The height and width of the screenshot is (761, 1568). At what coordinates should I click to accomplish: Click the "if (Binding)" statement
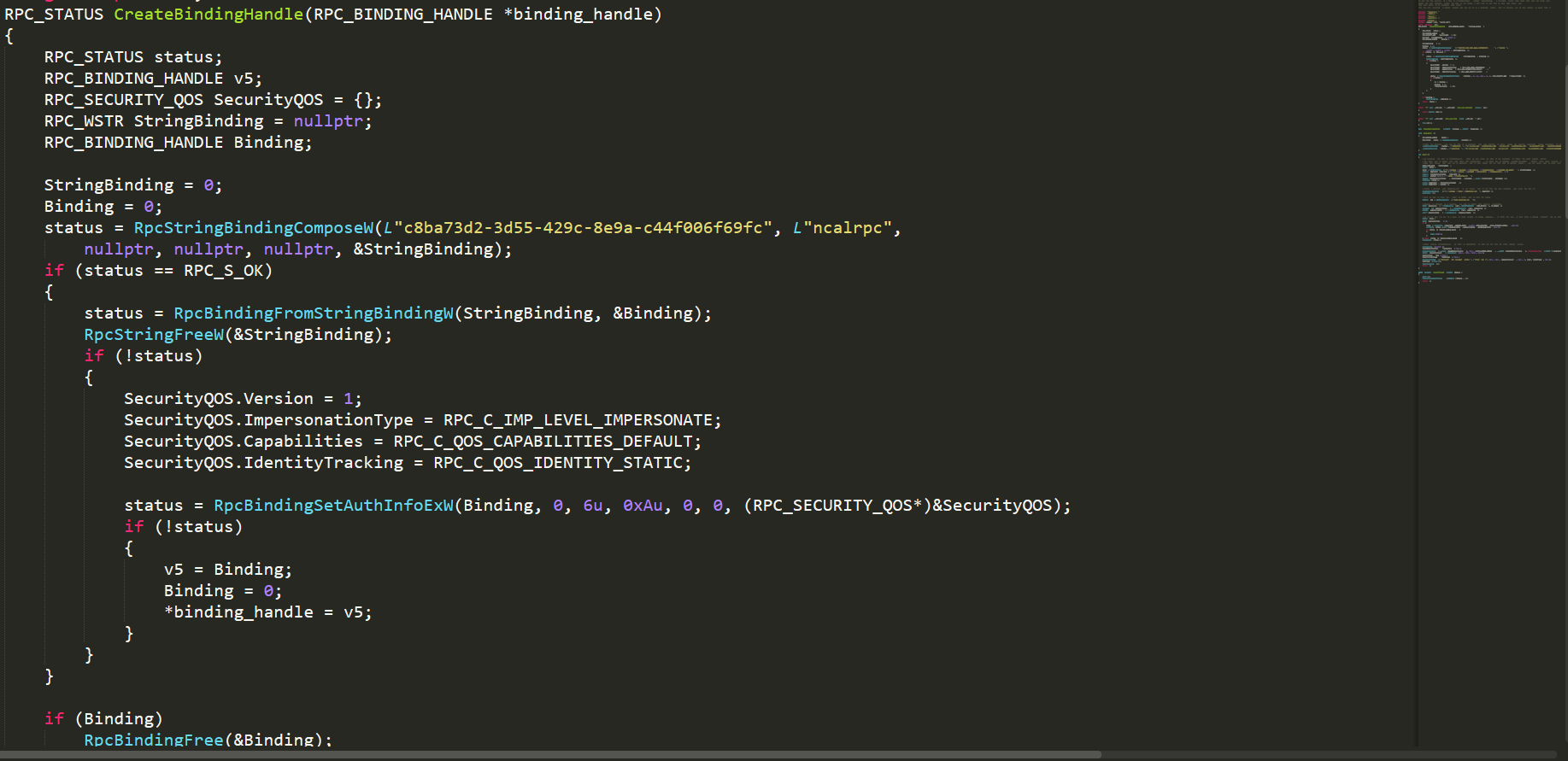click(103, 719)
